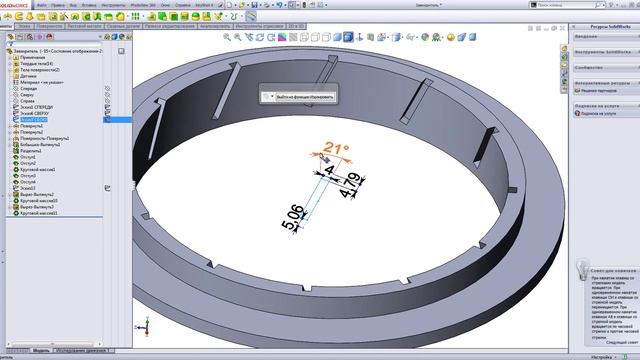The image size is (640, 360).
Task: Click the feature tree horizontal scrollbar
Action: [53, 344]
